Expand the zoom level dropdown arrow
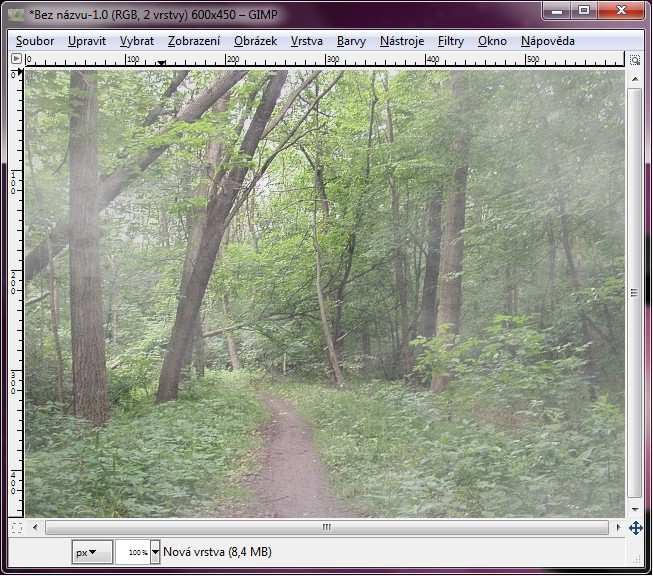 (155, 552)
